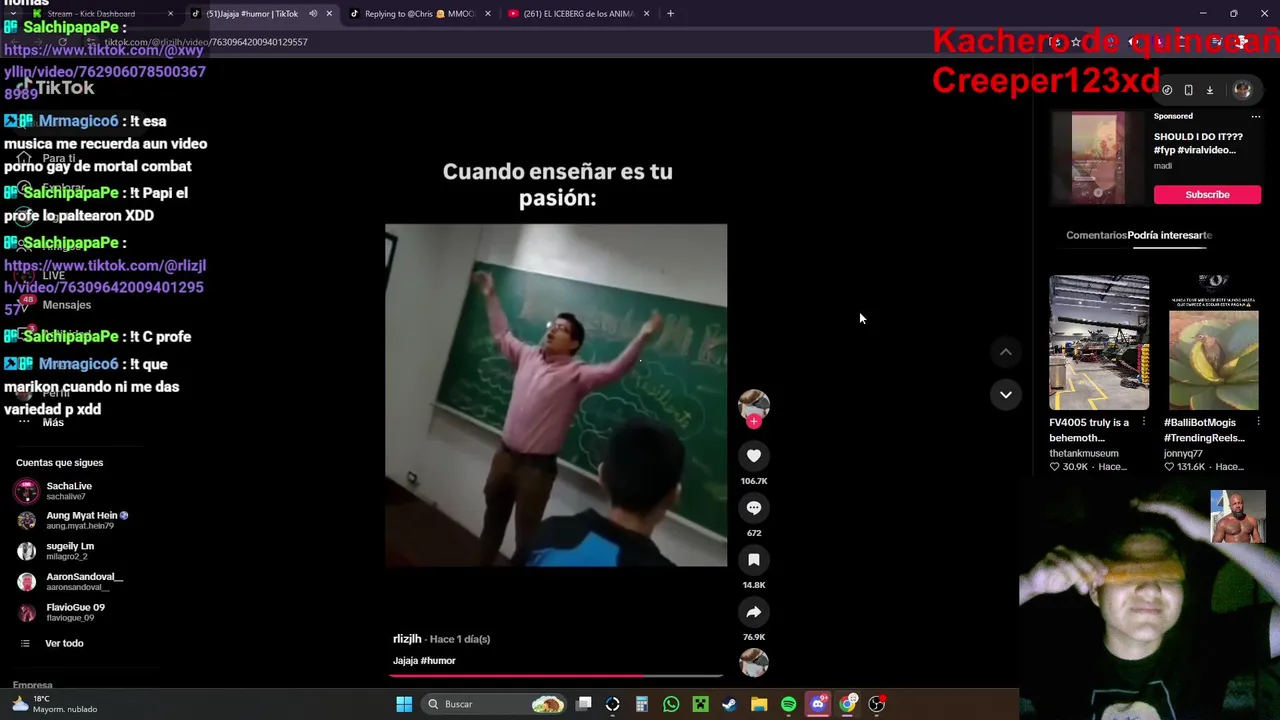Go to the next video with the down arrow
This screenshot has height=720, width=1280.
pyautogui.click(x=1006, y=395)
